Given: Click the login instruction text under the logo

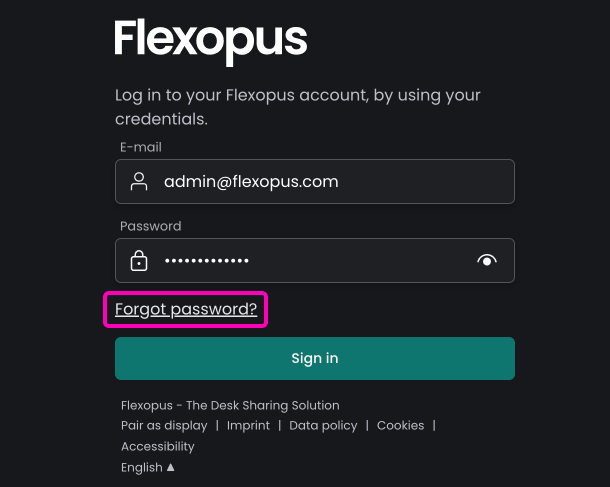Looking at the screenshot, I should [x=297, y=107].
